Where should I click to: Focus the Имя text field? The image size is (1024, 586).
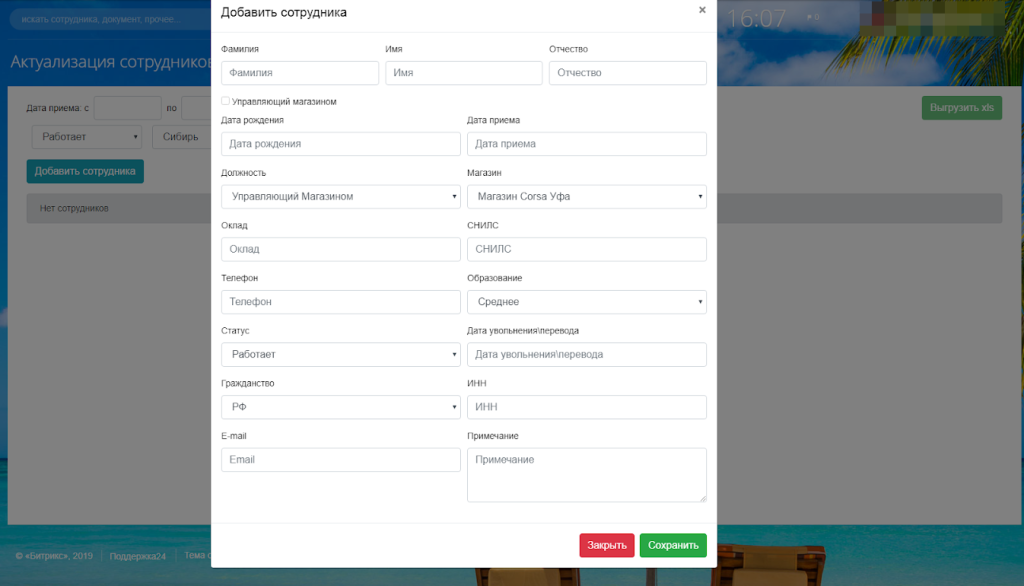click(464, 73)
